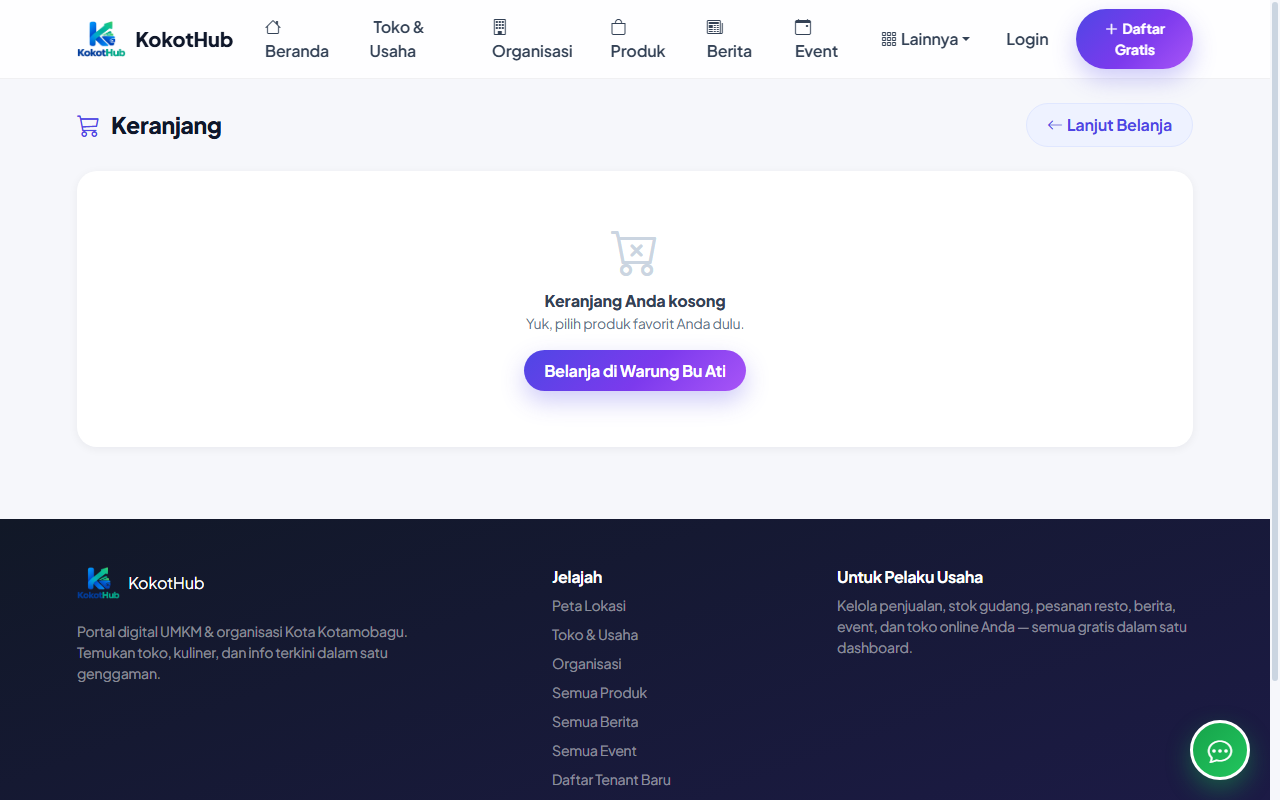The image size is (1280, 800).
Task: Open the Toko & Usaha footer link
Action: tap(595, 635)
